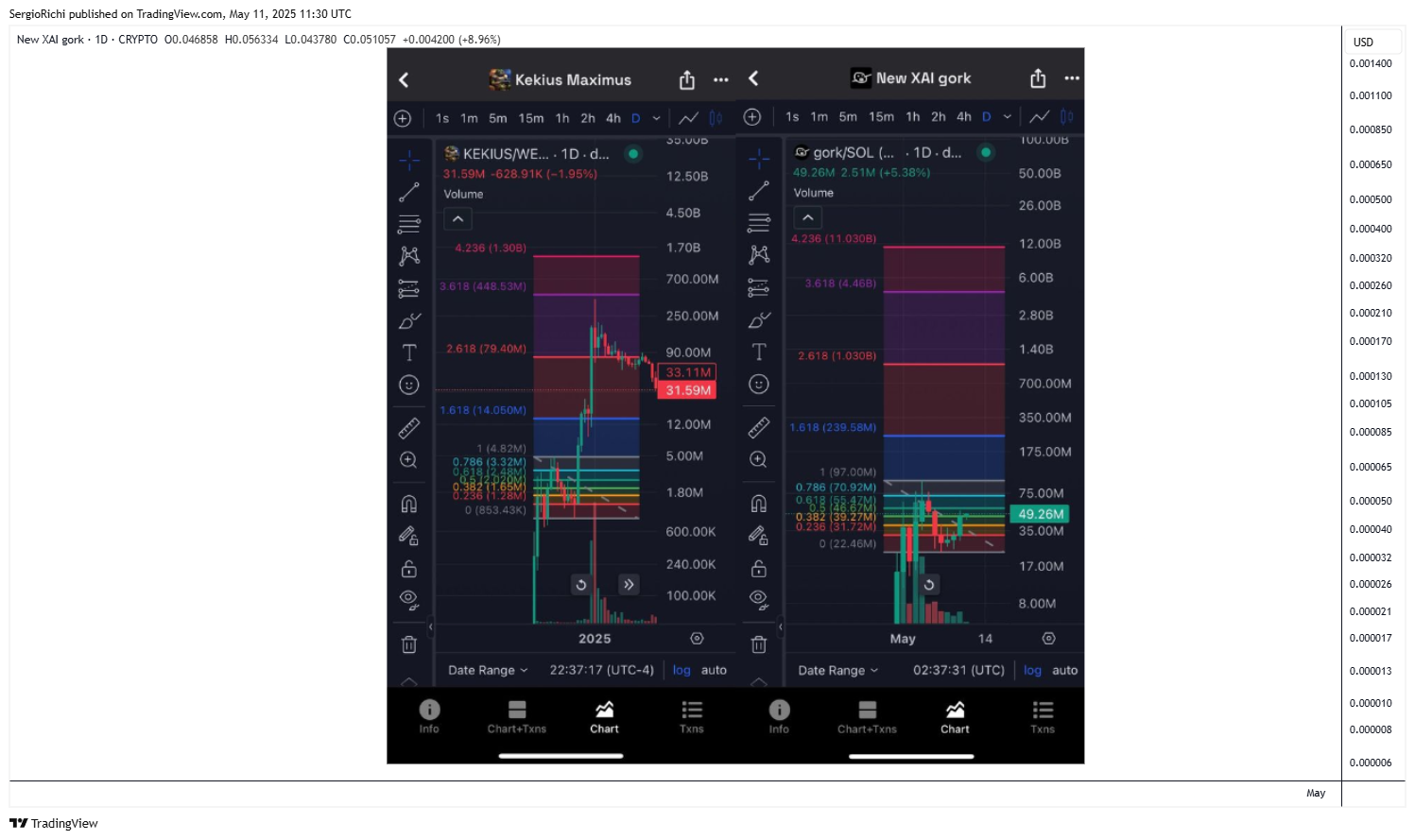Open Info tab under Kekius chart
Viewport: 1415px width, 840px height.
[x=429, y=716]
